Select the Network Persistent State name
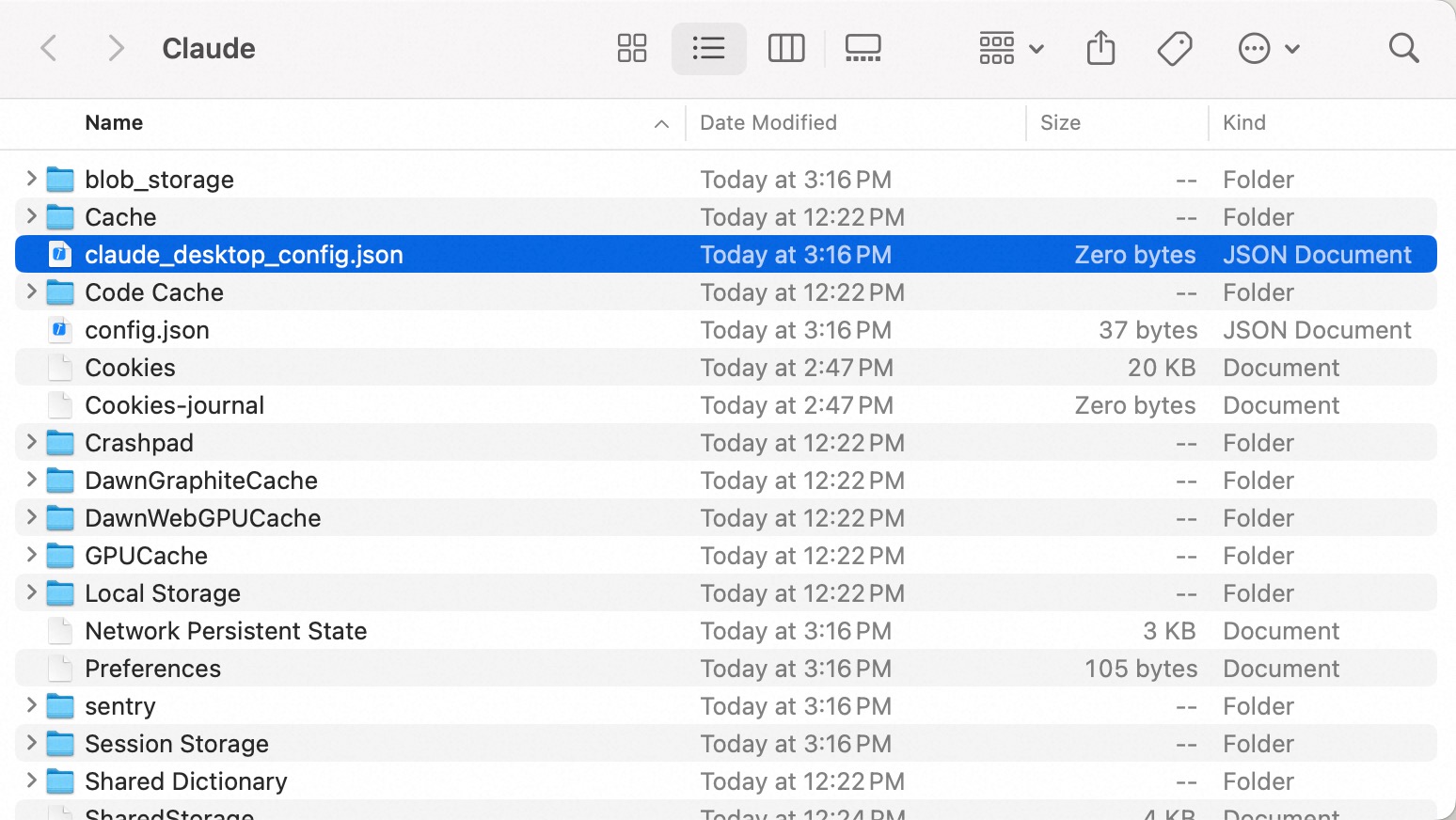 [x=226, y=631]
